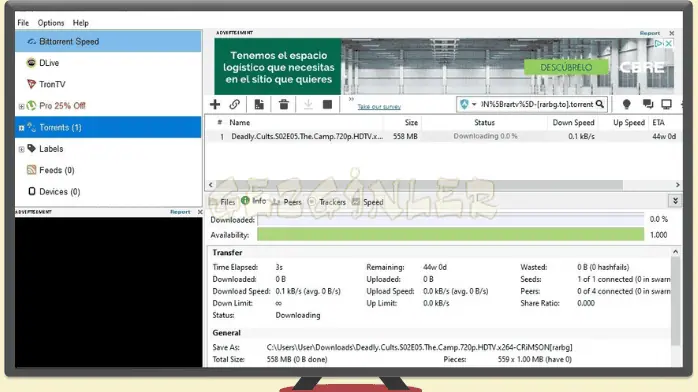Open the search provider dropdown arrow
Screen dimensions: 698x392
tap(474, 105)
